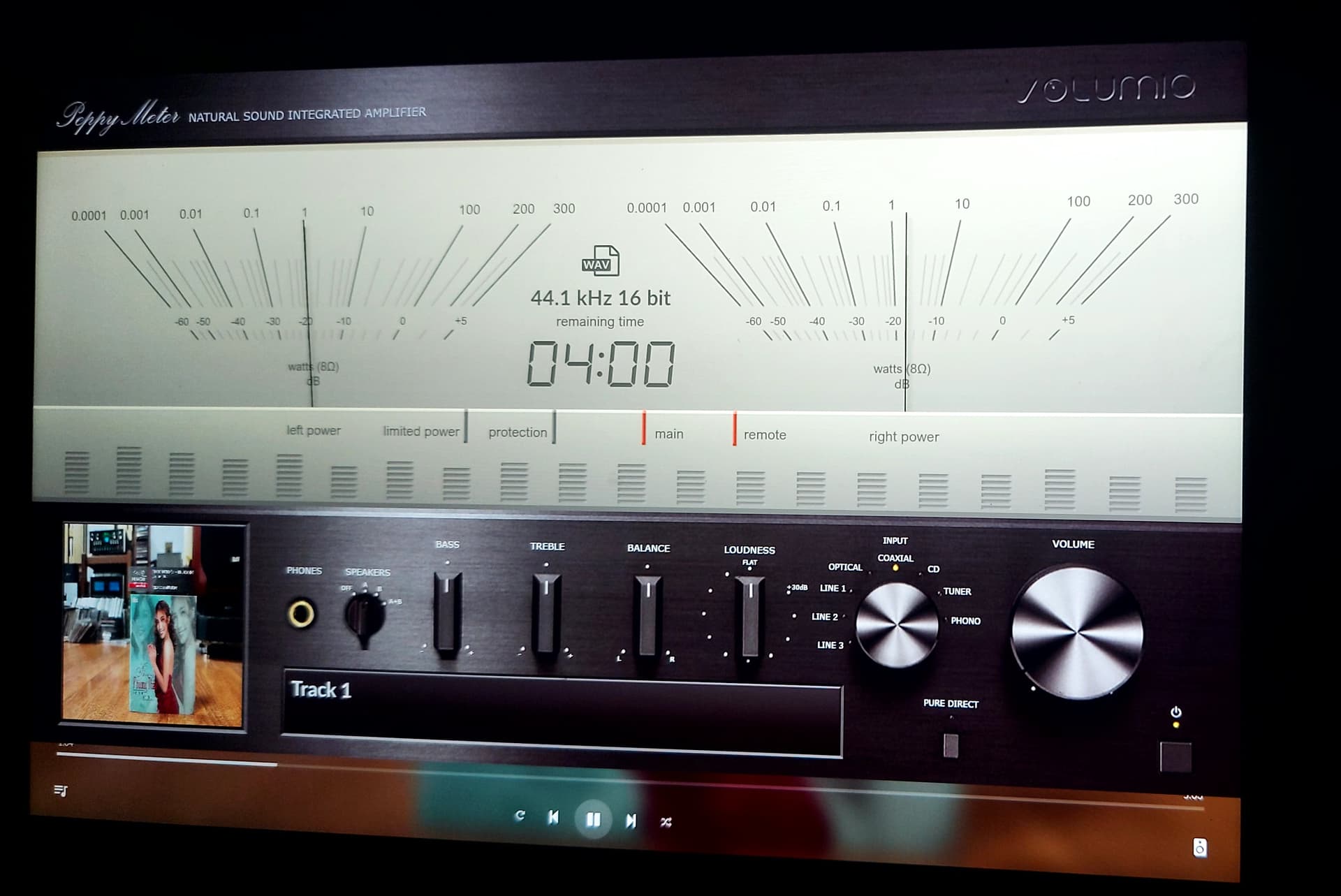Open the speaker output icon
1341x896 pixels.
[x=1200, y=848]
